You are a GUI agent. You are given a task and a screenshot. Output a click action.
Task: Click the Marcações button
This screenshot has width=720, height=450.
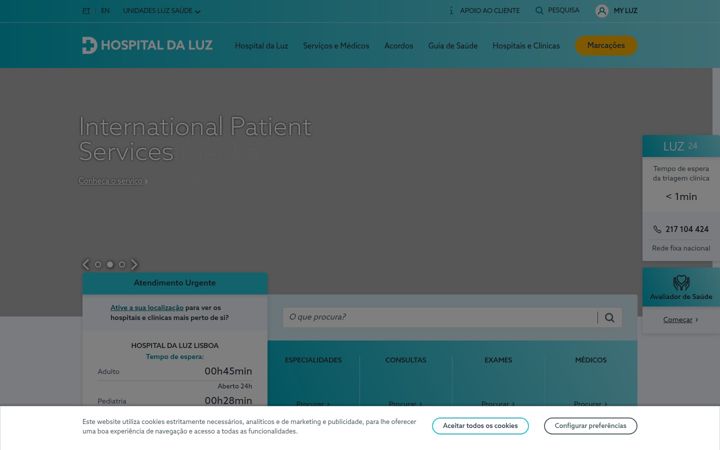pyautogui.click(x=606, y=45)
